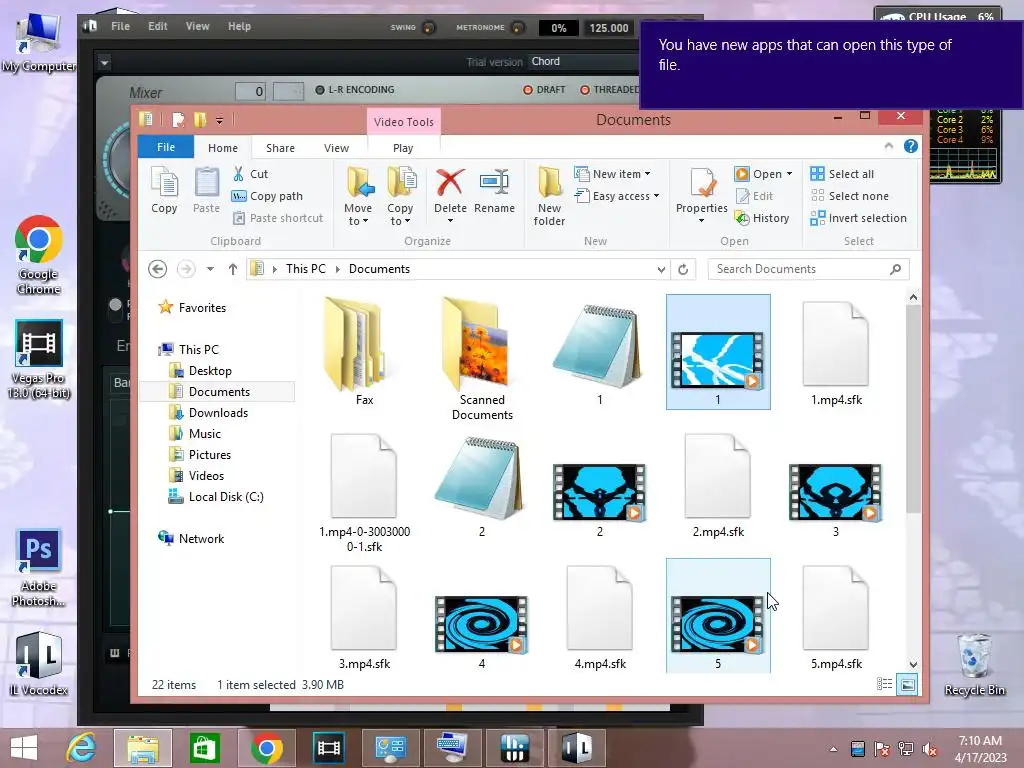
Task: Toggle THREADED option in Vocodex
Action: coord(610,89)
